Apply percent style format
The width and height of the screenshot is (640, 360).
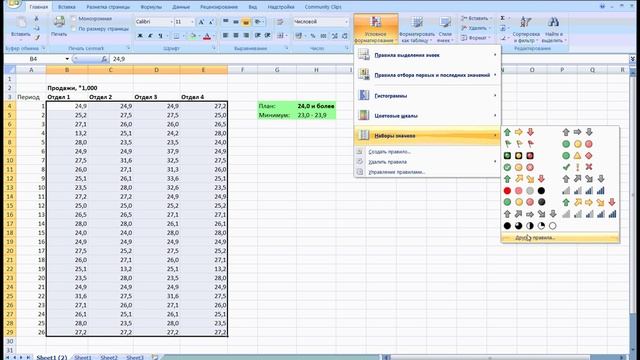coord(313,36)
